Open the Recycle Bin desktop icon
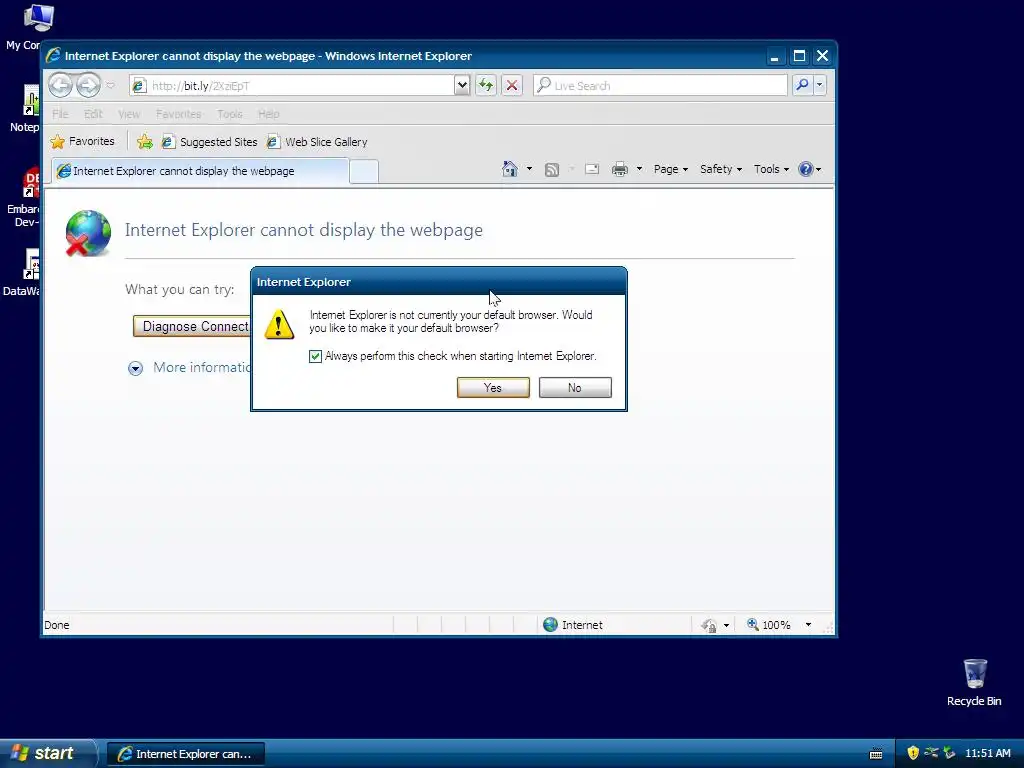Viewport: 1024px width, 768px height. pyautogui.click(x=974, y=682)
